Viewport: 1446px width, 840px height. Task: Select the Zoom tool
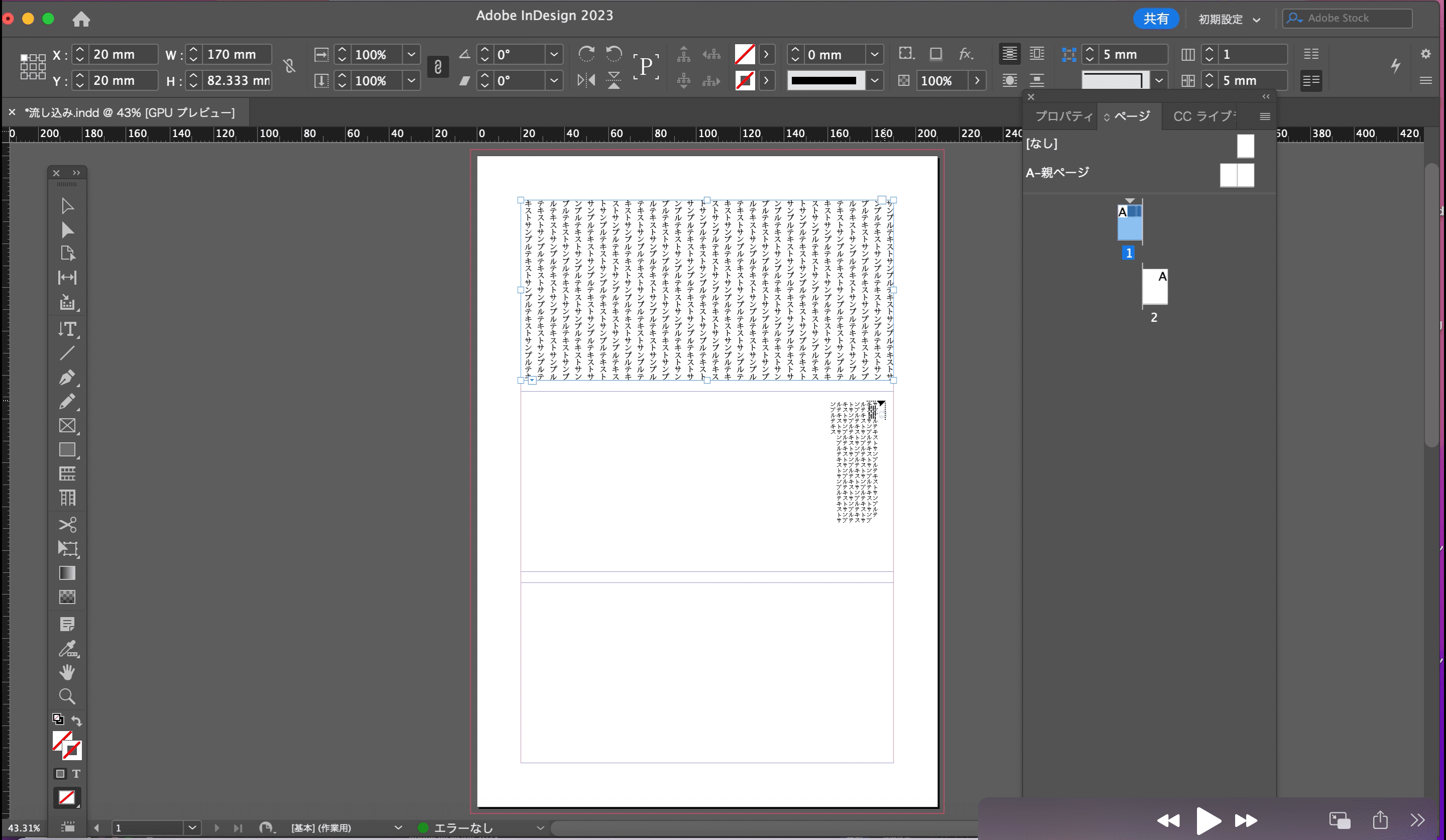tap(67, 696)
